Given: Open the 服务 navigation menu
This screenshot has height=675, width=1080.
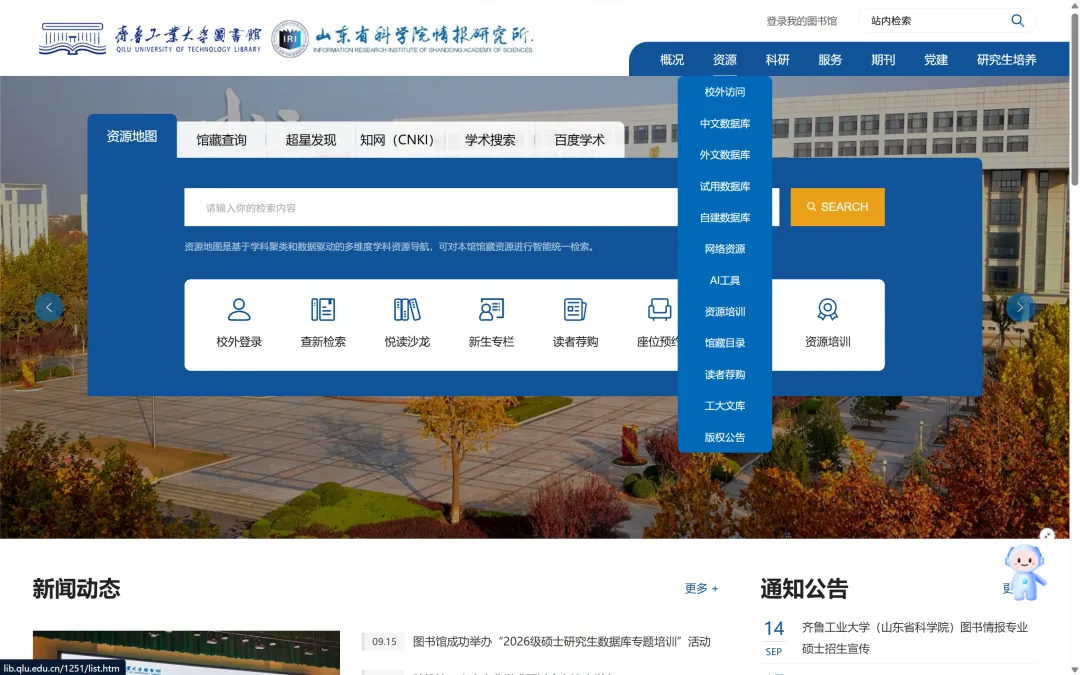Looking at the screenshot, I should [830, 60].
